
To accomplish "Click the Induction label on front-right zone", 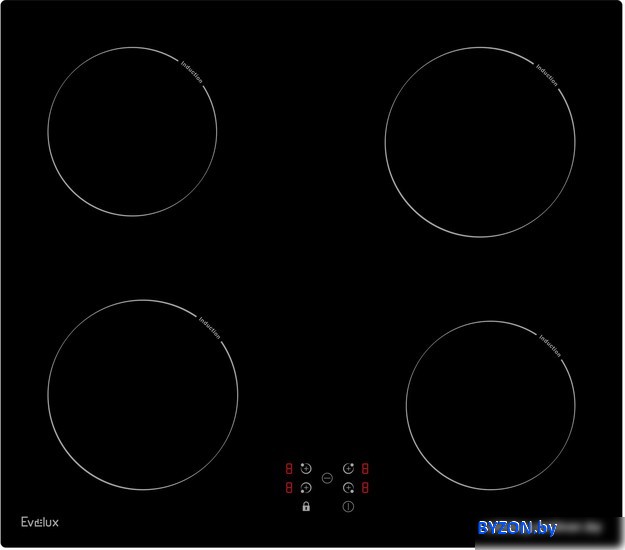I will [x=550, y=346].
